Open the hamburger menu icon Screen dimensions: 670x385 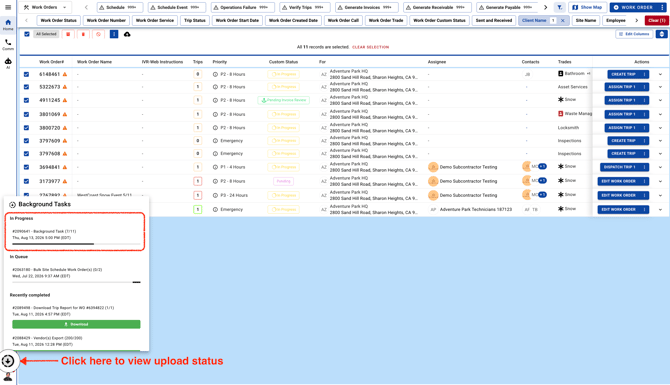coord(8,7)
